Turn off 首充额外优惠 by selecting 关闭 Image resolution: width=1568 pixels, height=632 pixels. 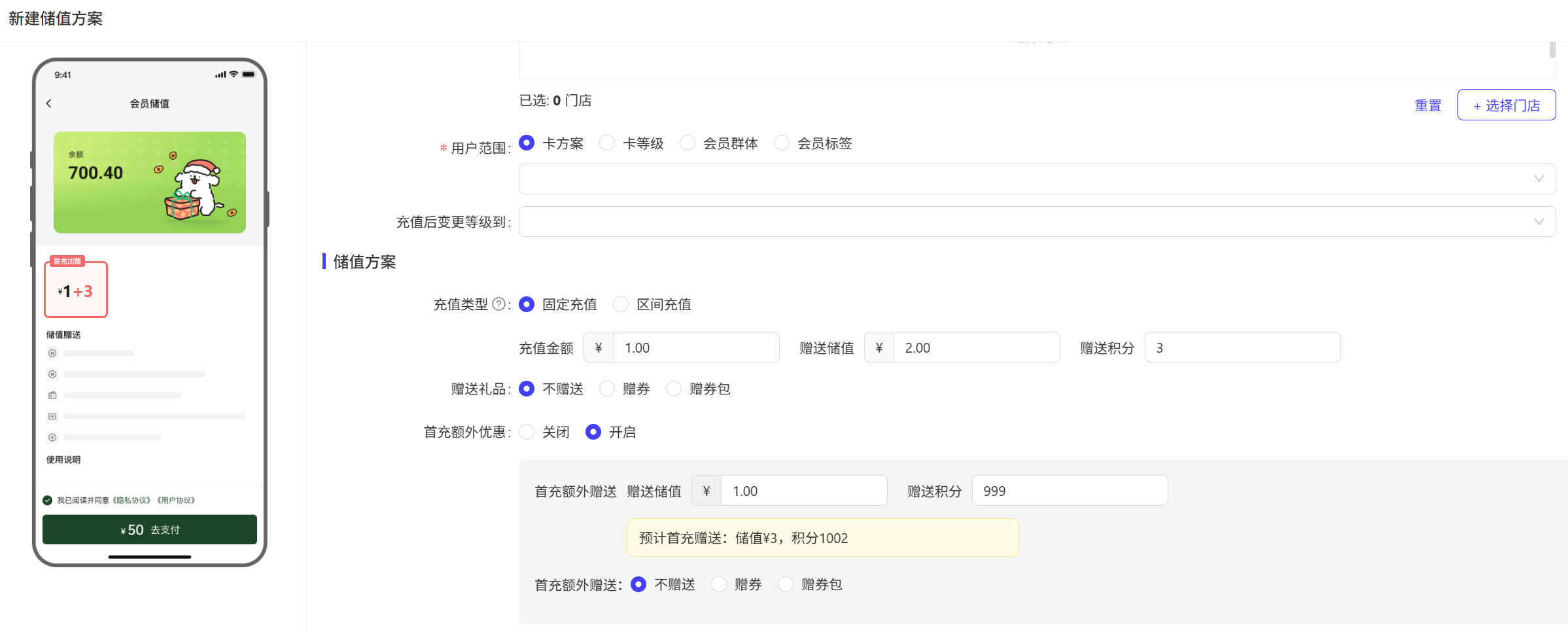[527, 432]
